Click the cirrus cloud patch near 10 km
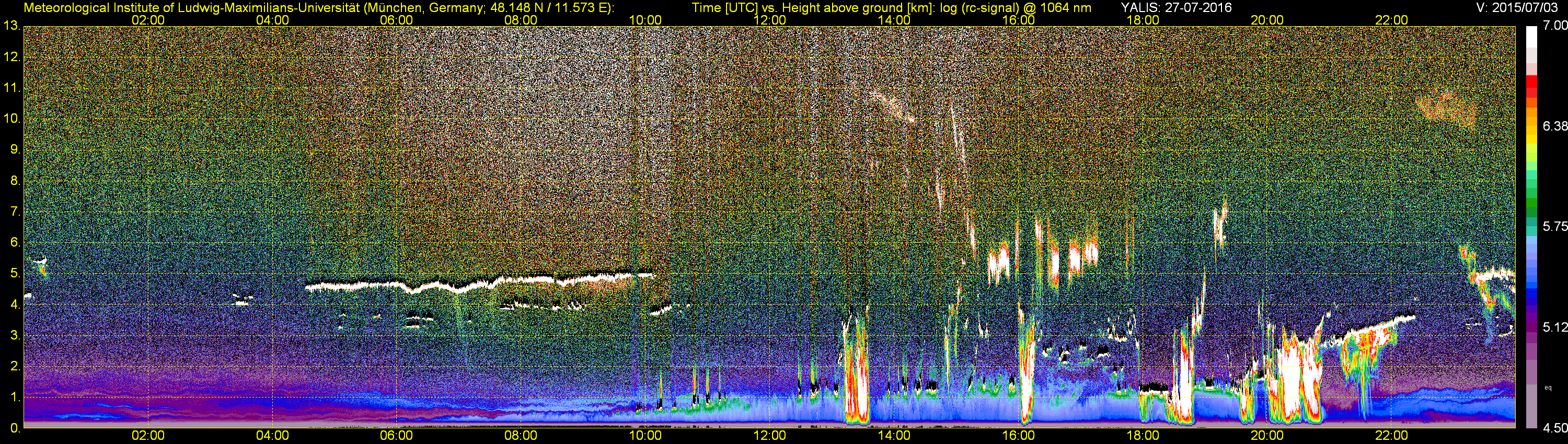Screen dimensions: 1568x444 [1446, 111]
